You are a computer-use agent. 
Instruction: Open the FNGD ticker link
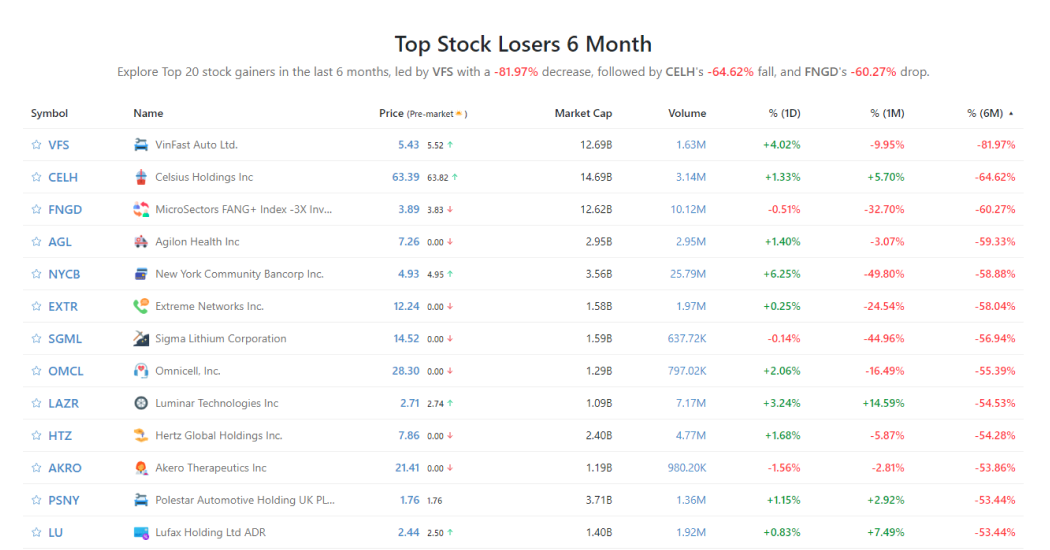point(65,209)
